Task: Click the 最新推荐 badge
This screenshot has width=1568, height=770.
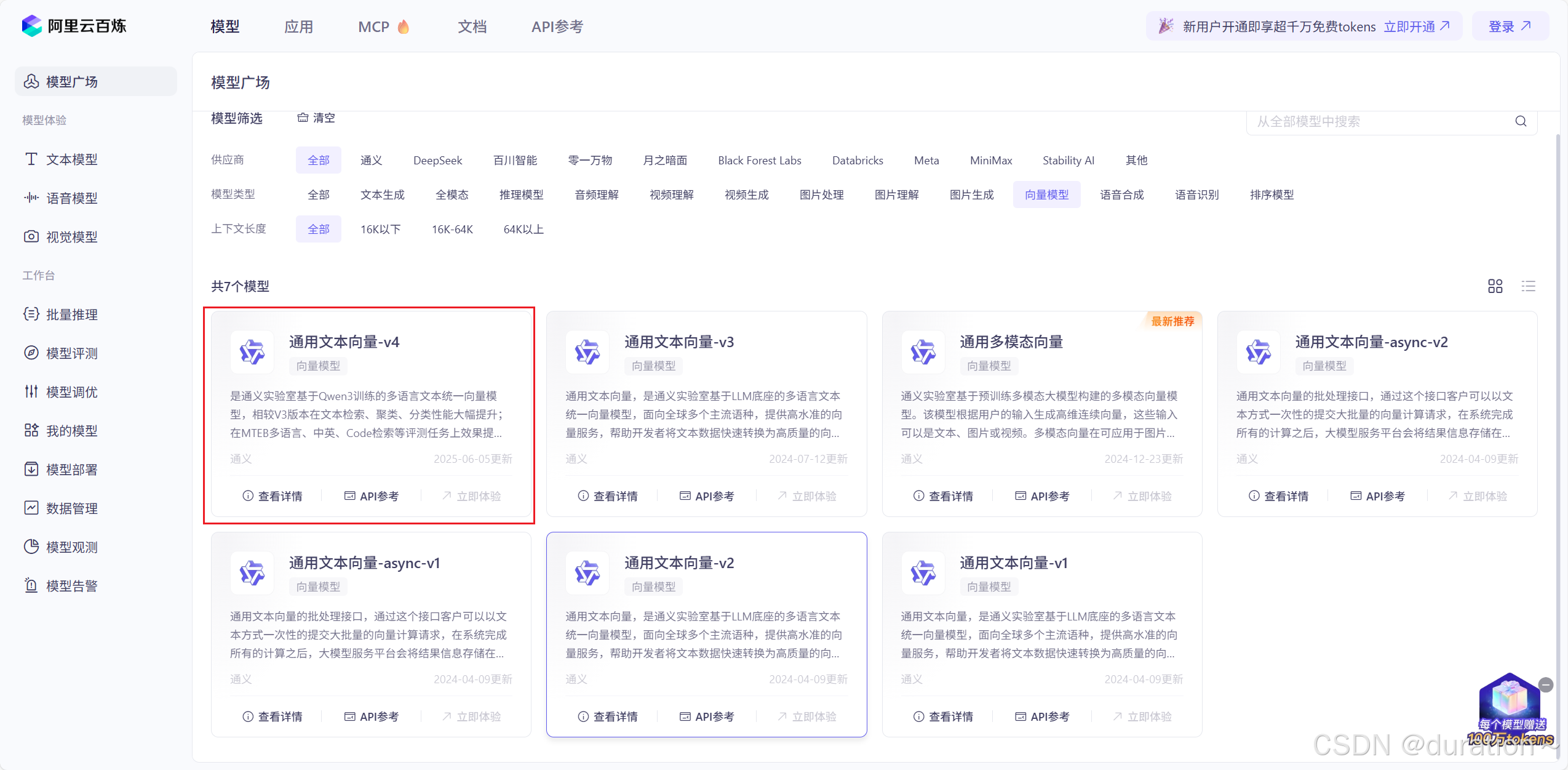Action: click(1172, 321)
